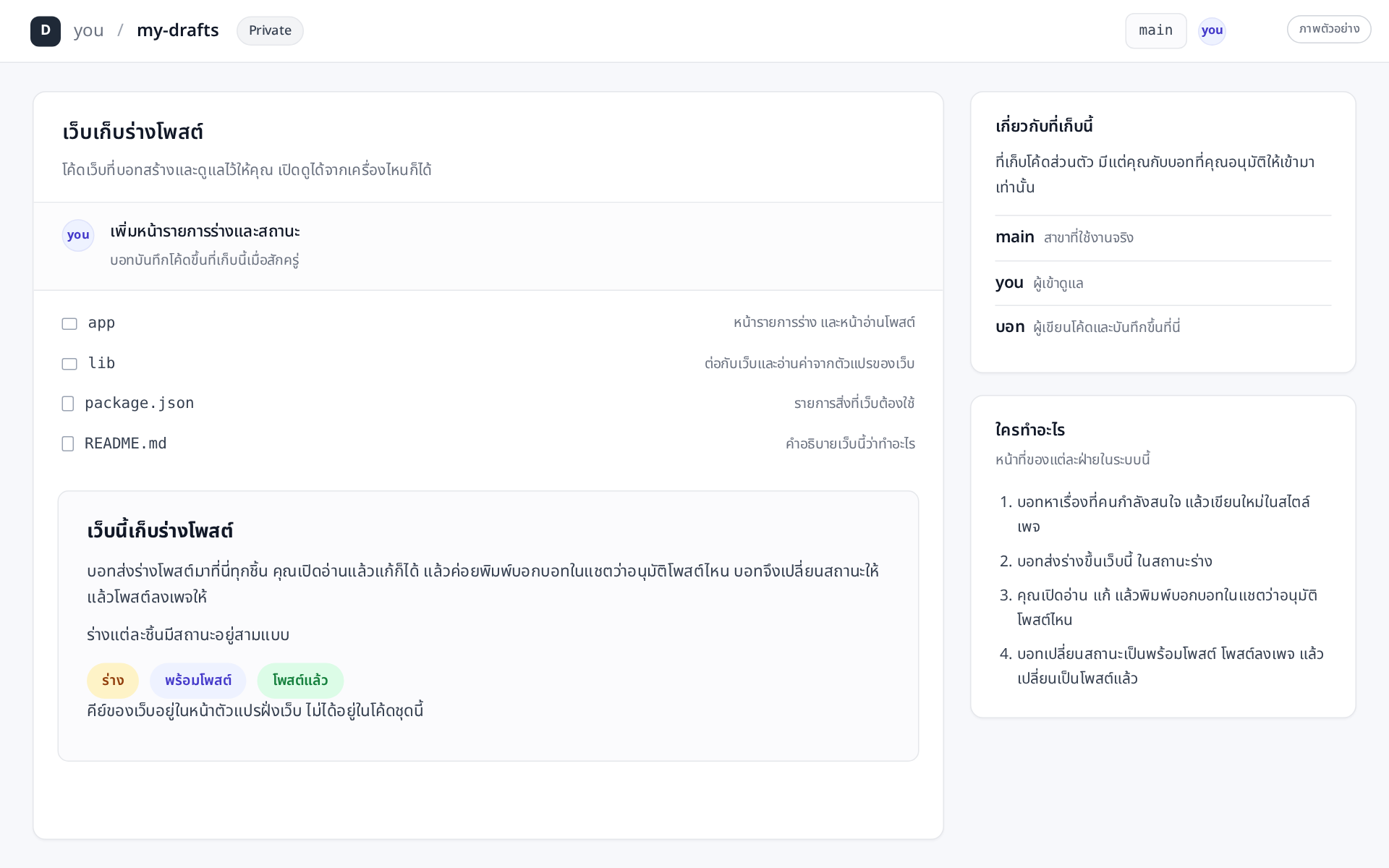Click the พร้อมโพสต์ status badge
The image size is (1389, 868).
click(x=198, y=681)
